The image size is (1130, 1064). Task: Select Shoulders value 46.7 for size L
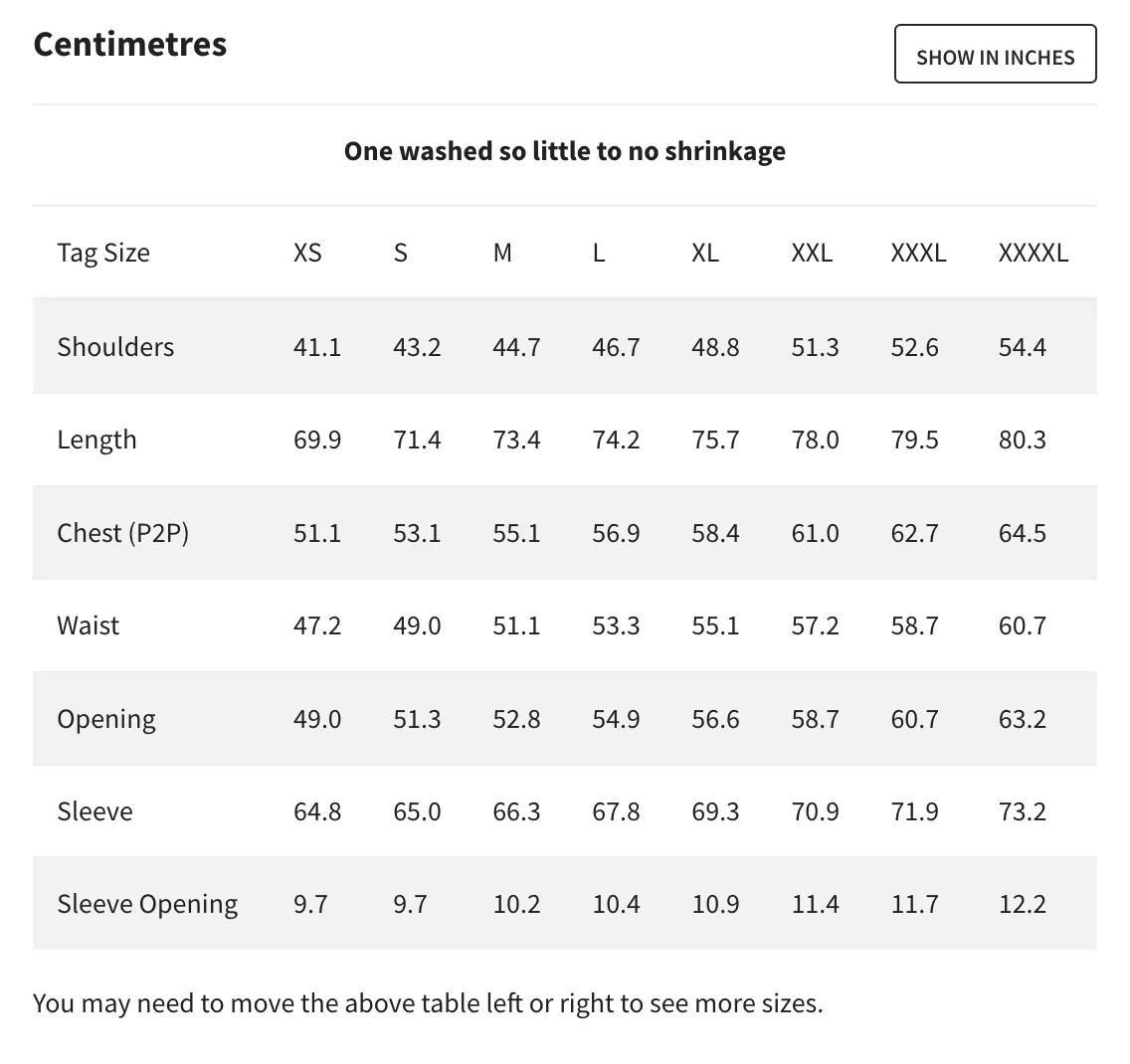[x=616, y=347]
